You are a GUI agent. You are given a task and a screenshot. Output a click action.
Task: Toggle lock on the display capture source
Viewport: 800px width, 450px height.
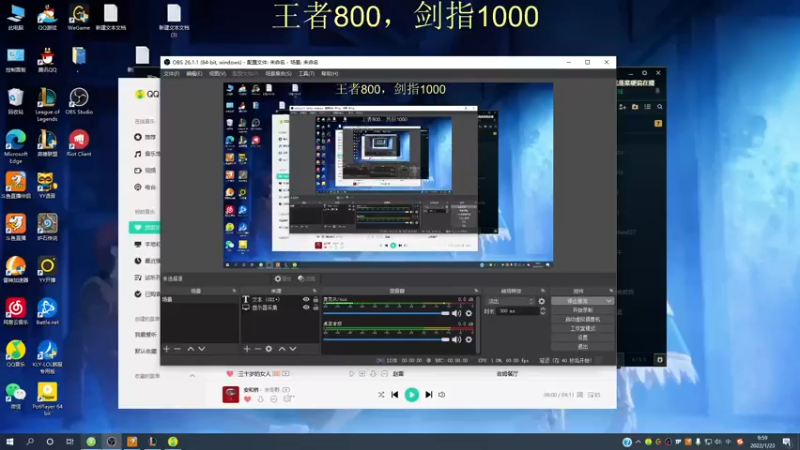316,308
